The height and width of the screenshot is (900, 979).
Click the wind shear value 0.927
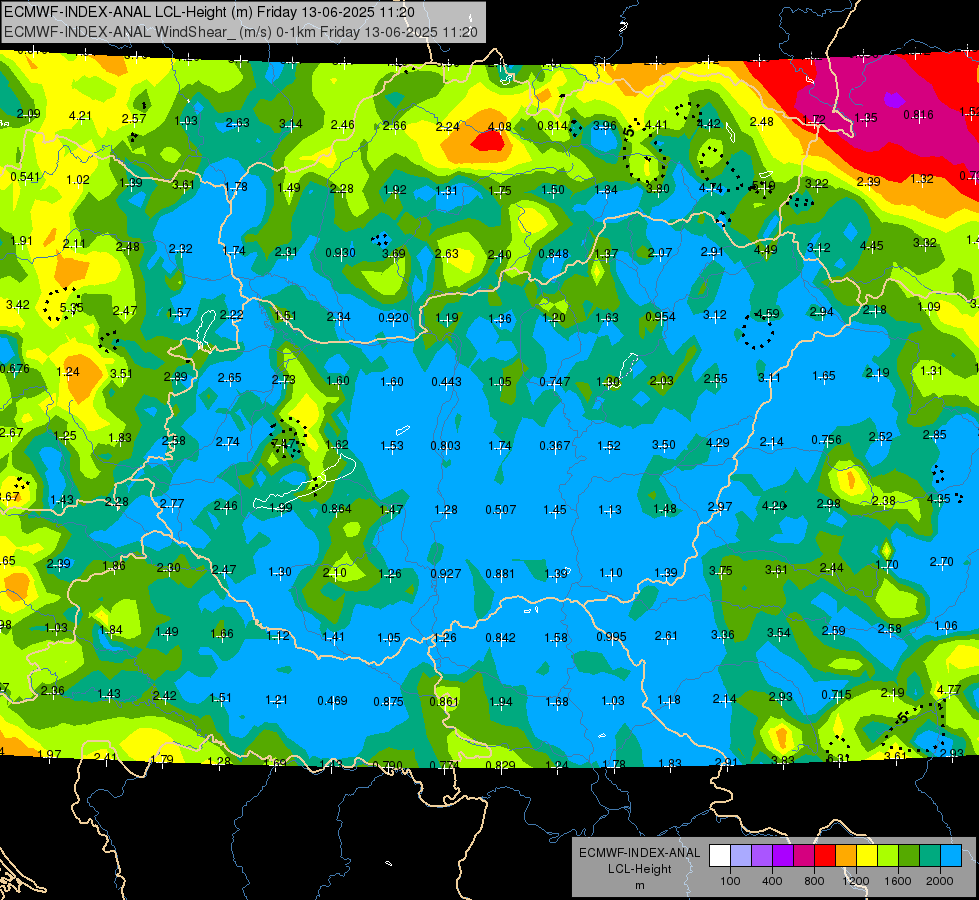pos(446,573)
